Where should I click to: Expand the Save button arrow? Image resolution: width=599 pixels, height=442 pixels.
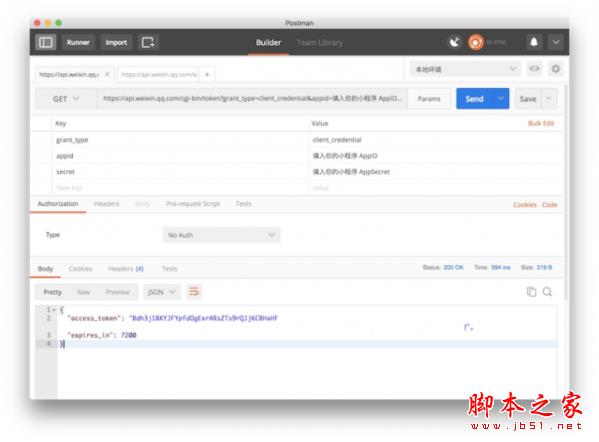(549, 99)
